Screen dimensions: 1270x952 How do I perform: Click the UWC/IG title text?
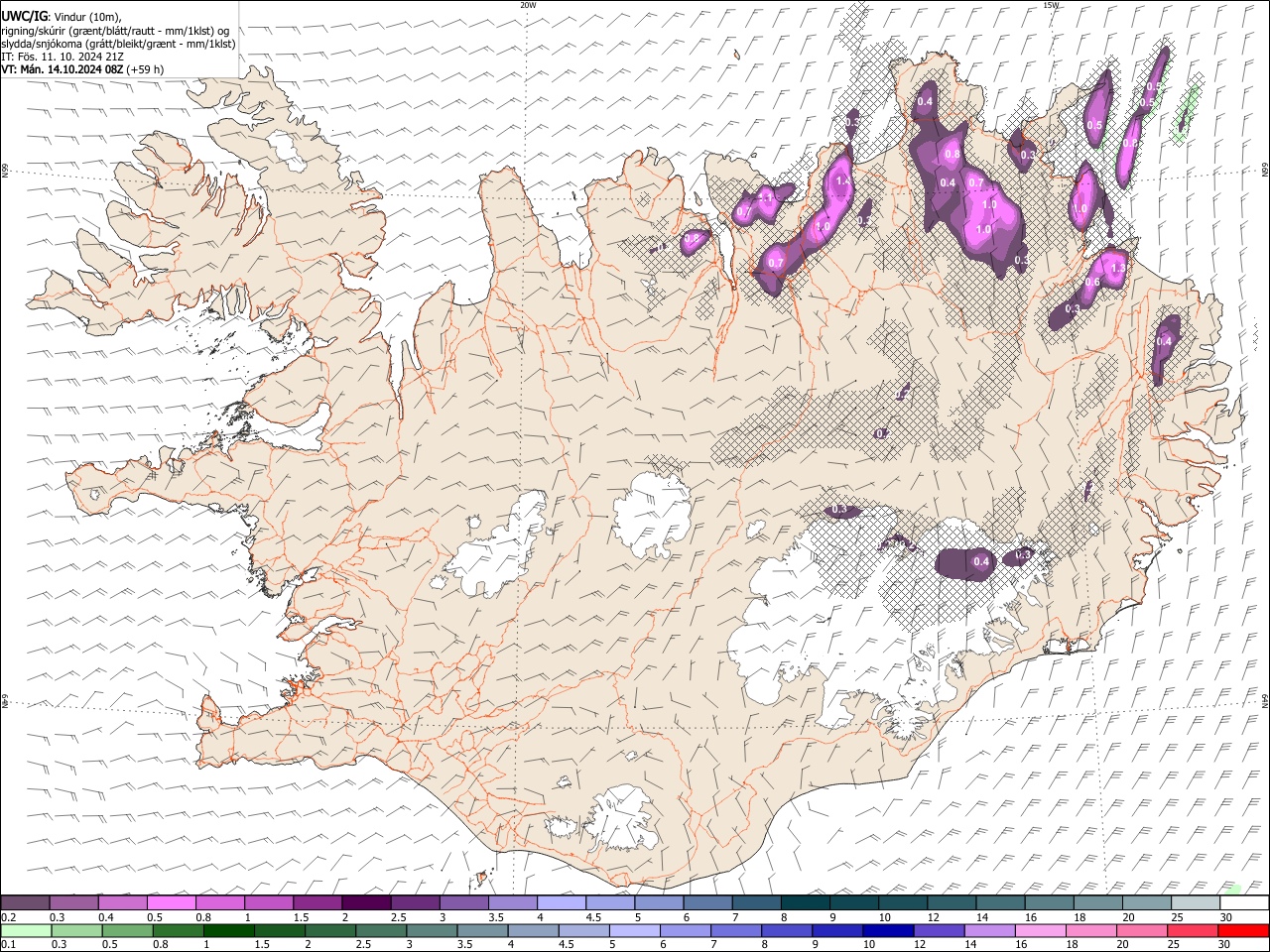pos(24,16)
